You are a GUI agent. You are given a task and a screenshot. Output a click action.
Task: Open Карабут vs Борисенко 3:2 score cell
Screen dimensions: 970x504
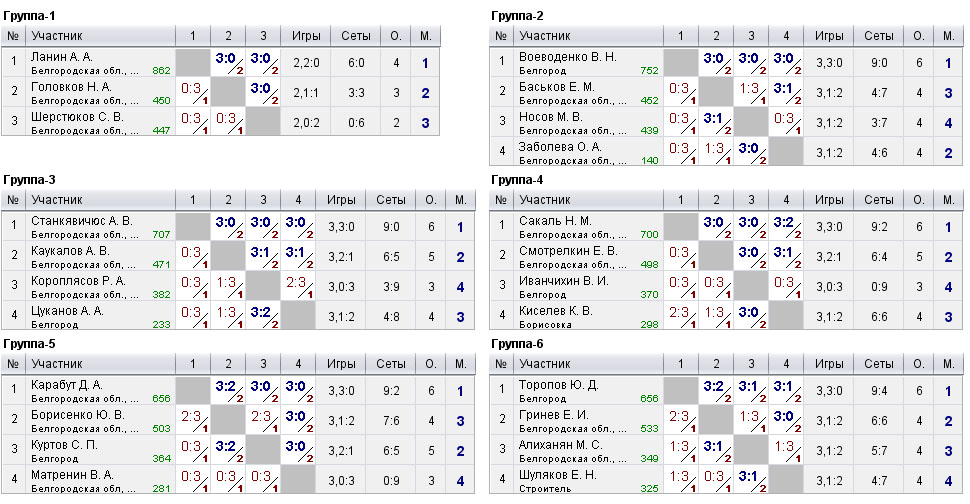[228, 390]
